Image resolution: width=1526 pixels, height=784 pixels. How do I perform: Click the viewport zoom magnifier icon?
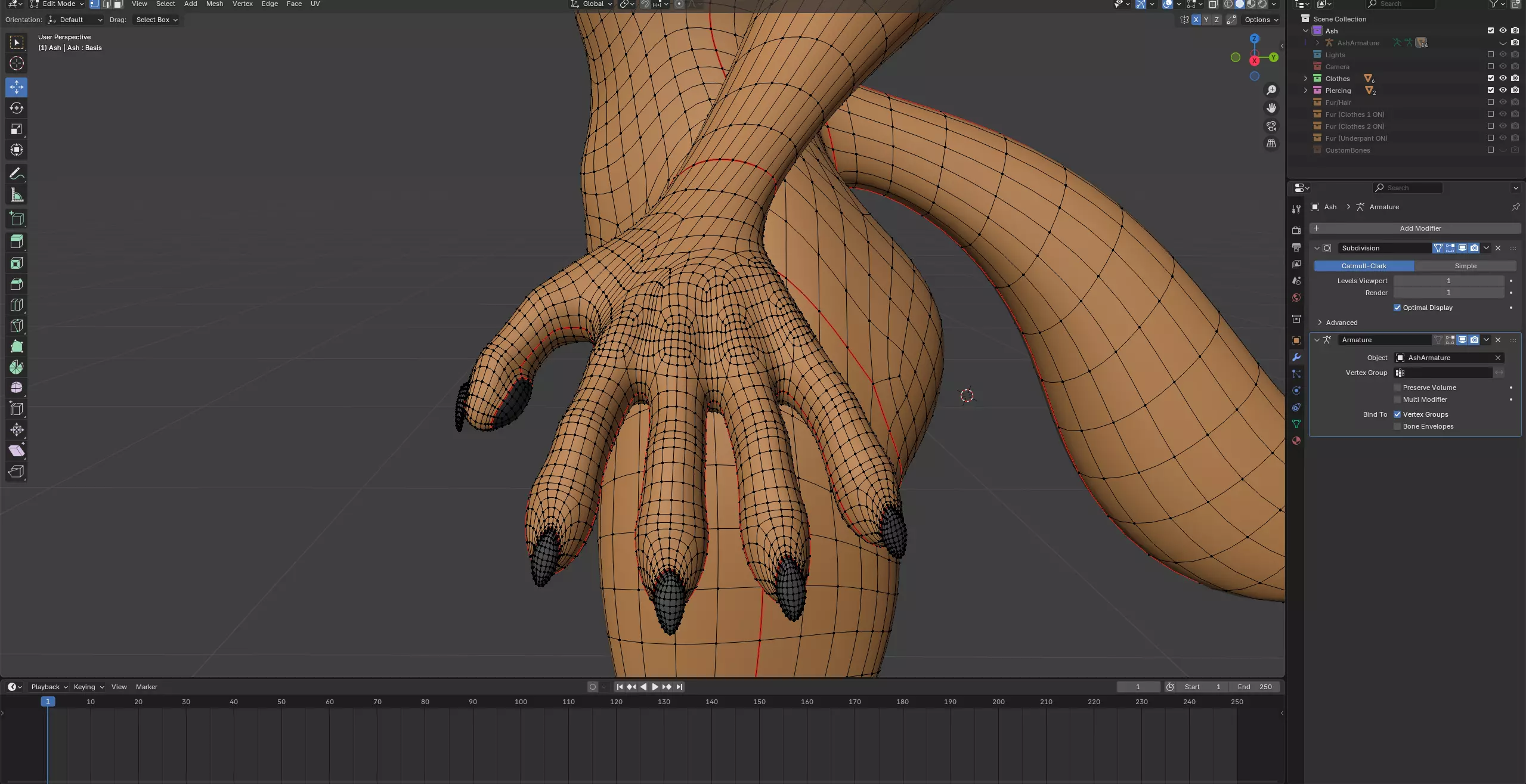[1271, 90]
